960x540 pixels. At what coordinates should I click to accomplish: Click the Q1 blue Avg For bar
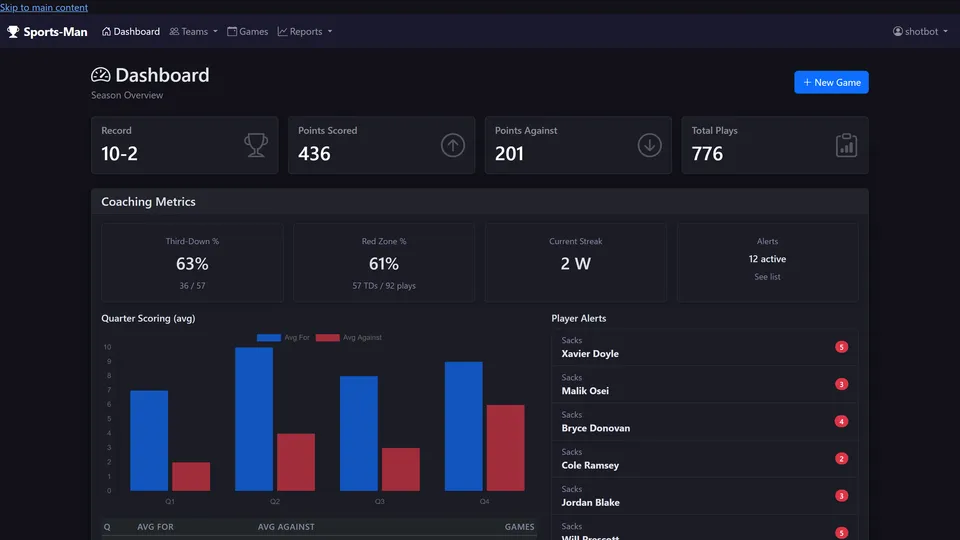149,441
